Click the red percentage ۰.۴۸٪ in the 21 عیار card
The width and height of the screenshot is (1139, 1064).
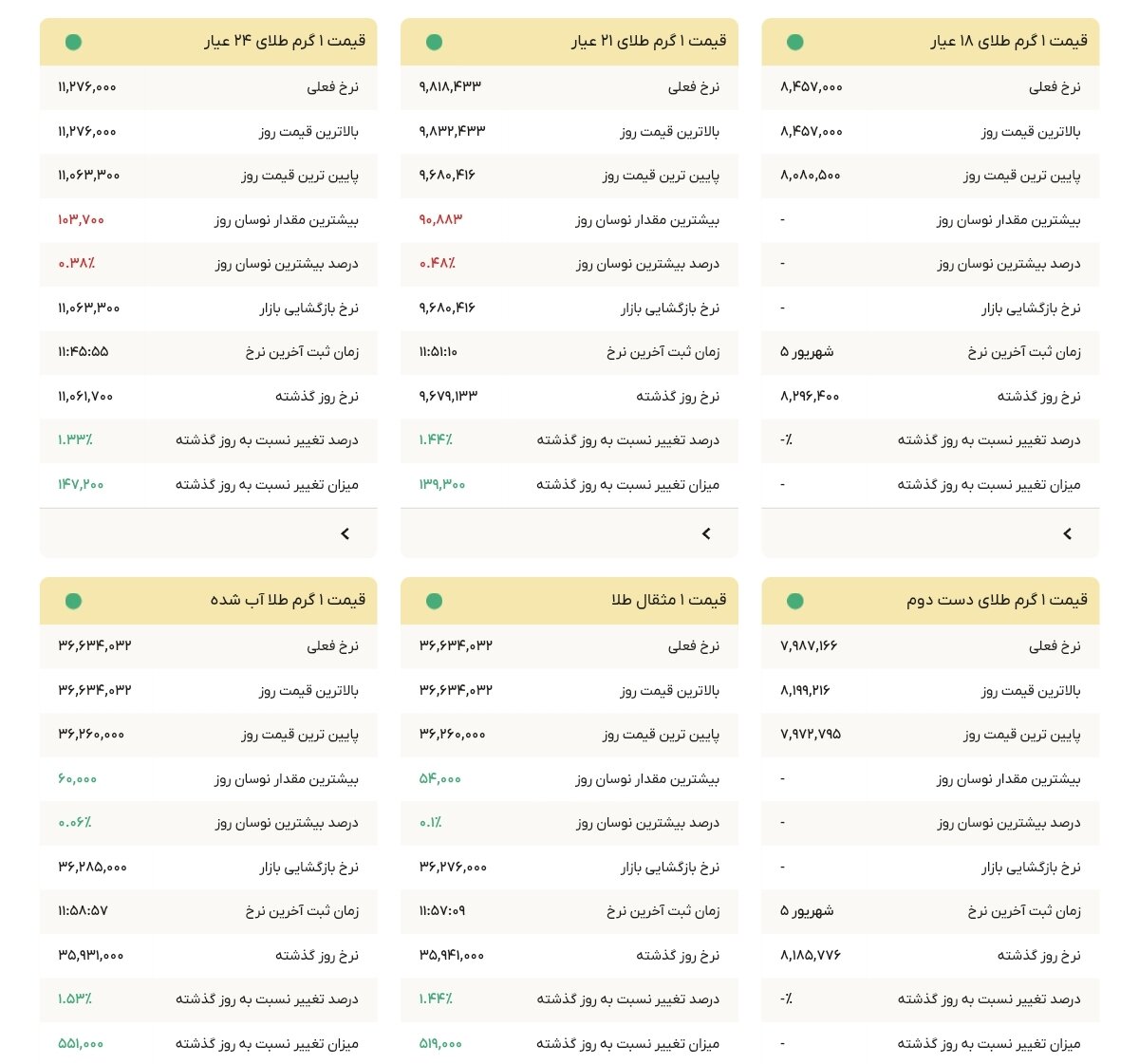pyautogui.click(x=437, y=265)
